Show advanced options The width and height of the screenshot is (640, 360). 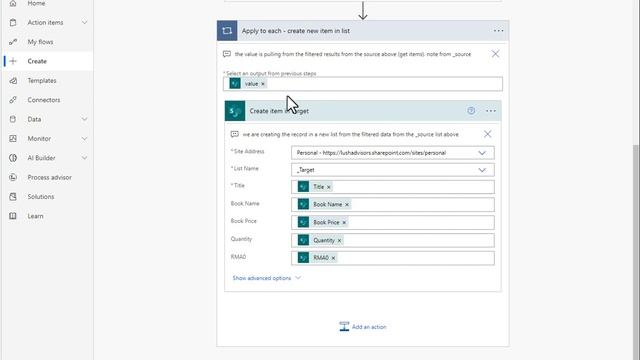click(266, 278)
